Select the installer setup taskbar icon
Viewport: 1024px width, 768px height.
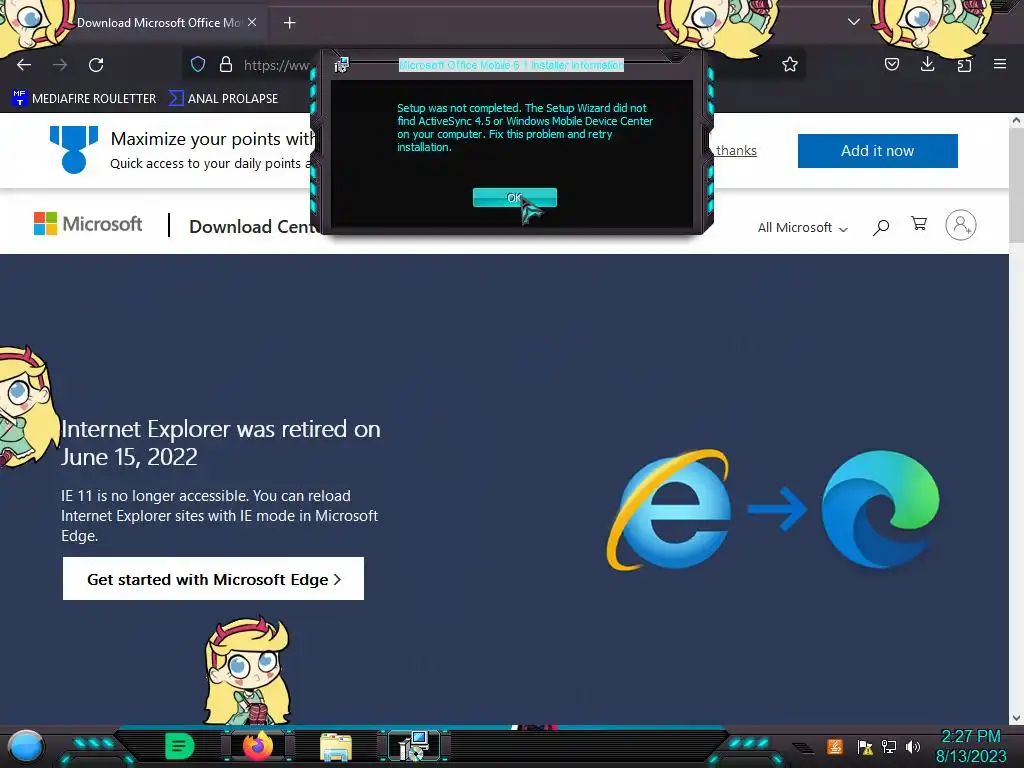[414, 746]
